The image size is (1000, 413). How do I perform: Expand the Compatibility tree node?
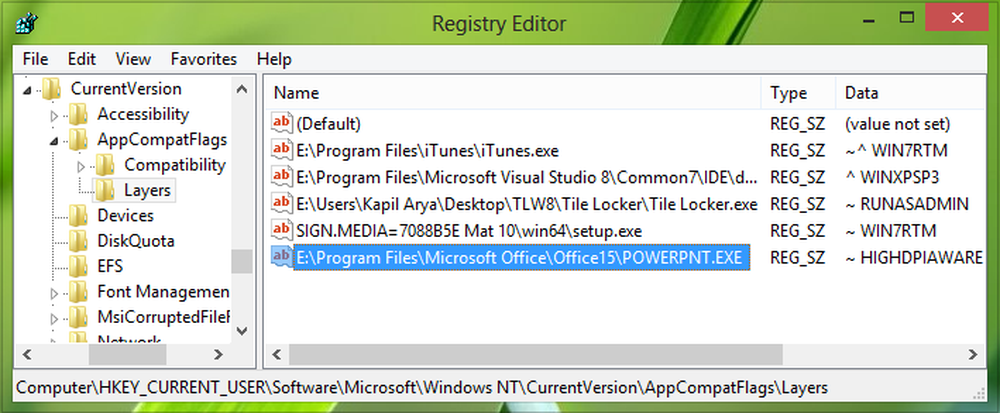[82, 165]
